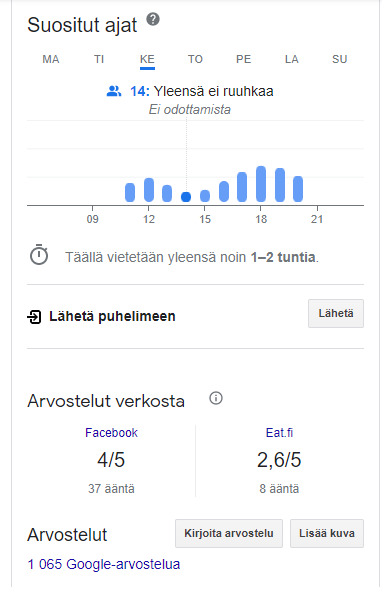Select the TI day tab
The image size is (382, 612).
[99, 59]
